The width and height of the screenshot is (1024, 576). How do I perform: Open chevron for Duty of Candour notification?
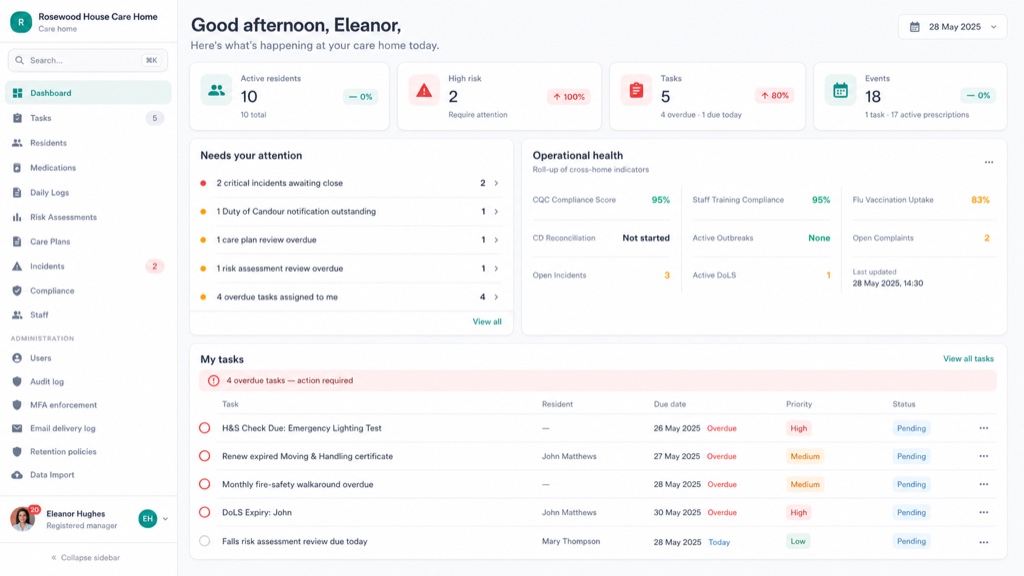point(496,212)
